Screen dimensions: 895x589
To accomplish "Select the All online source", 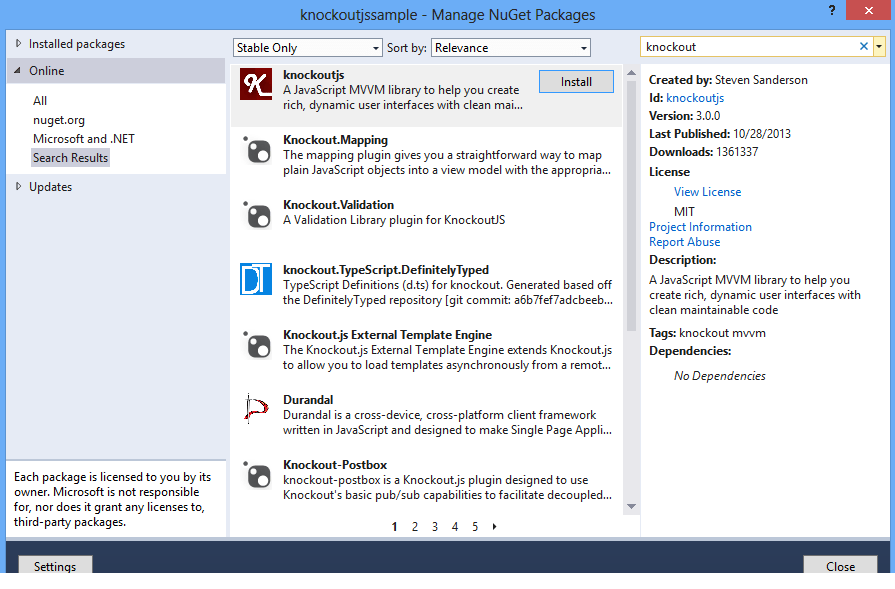I will click(40, 101).
